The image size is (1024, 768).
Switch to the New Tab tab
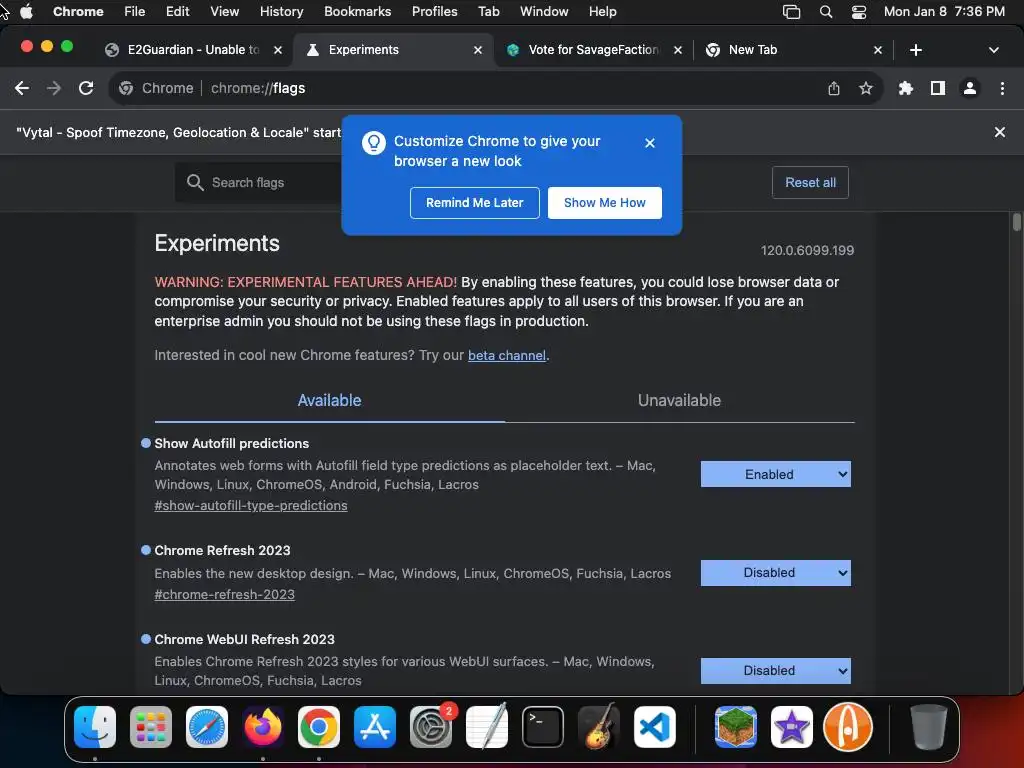pyautogui.click(x=792, y=50)
